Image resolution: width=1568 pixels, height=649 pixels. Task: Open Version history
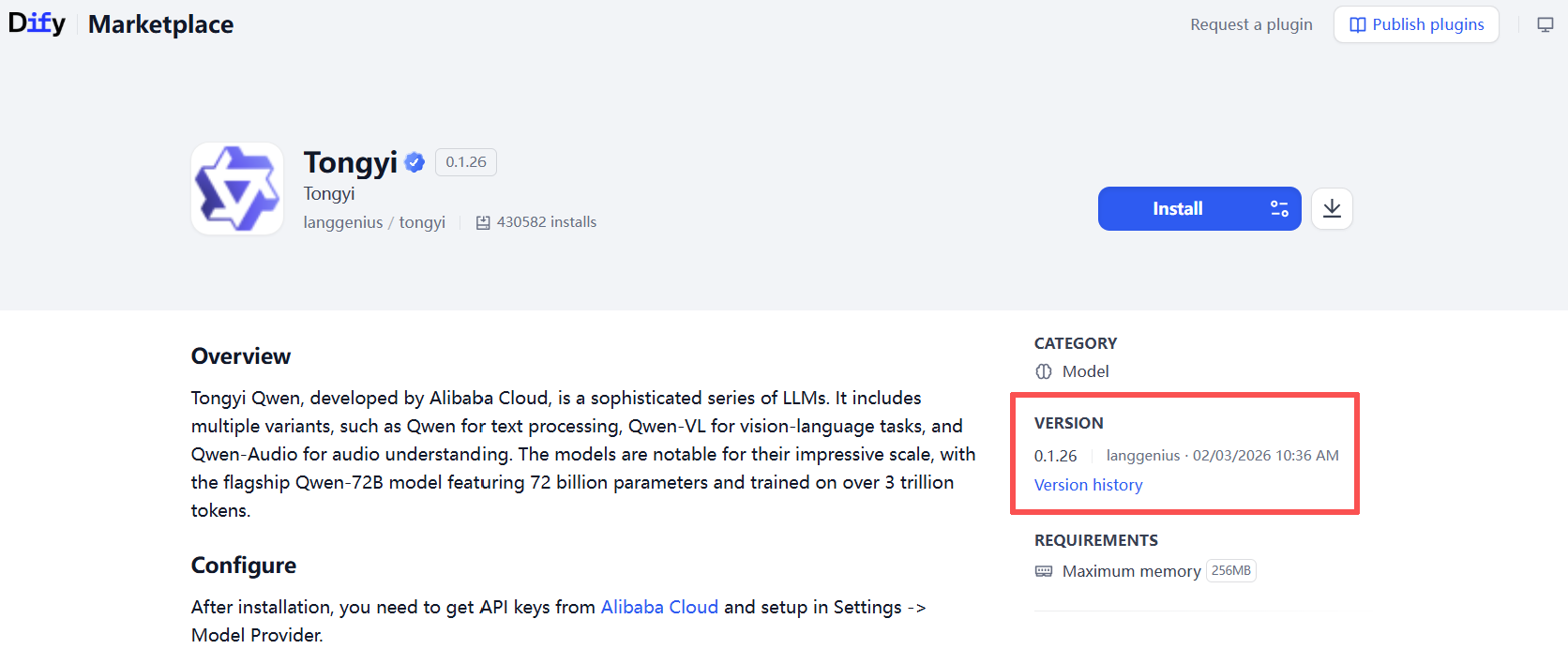tap(1088, 485)
